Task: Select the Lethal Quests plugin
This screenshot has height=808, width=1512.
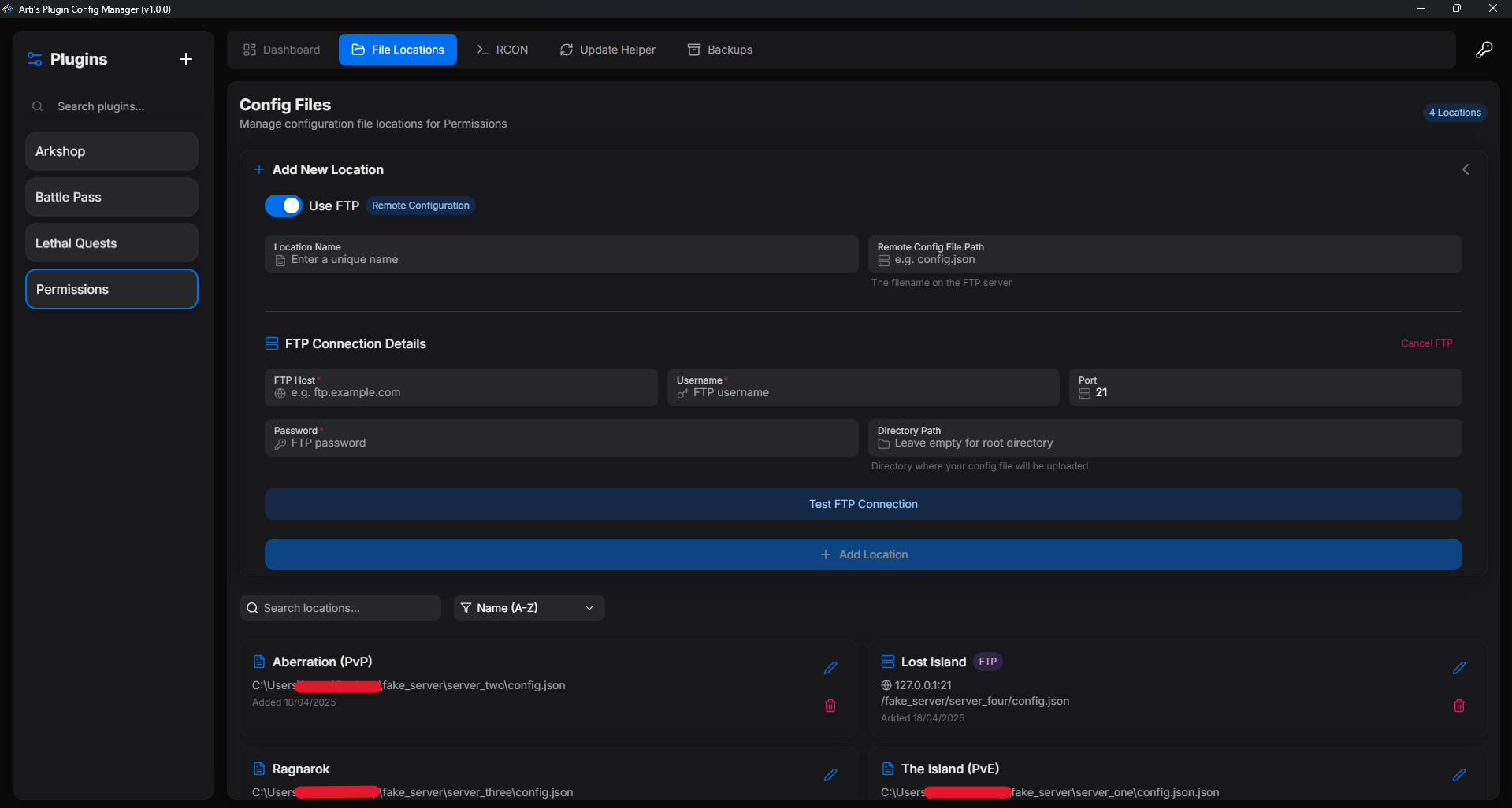Action: 112,243
